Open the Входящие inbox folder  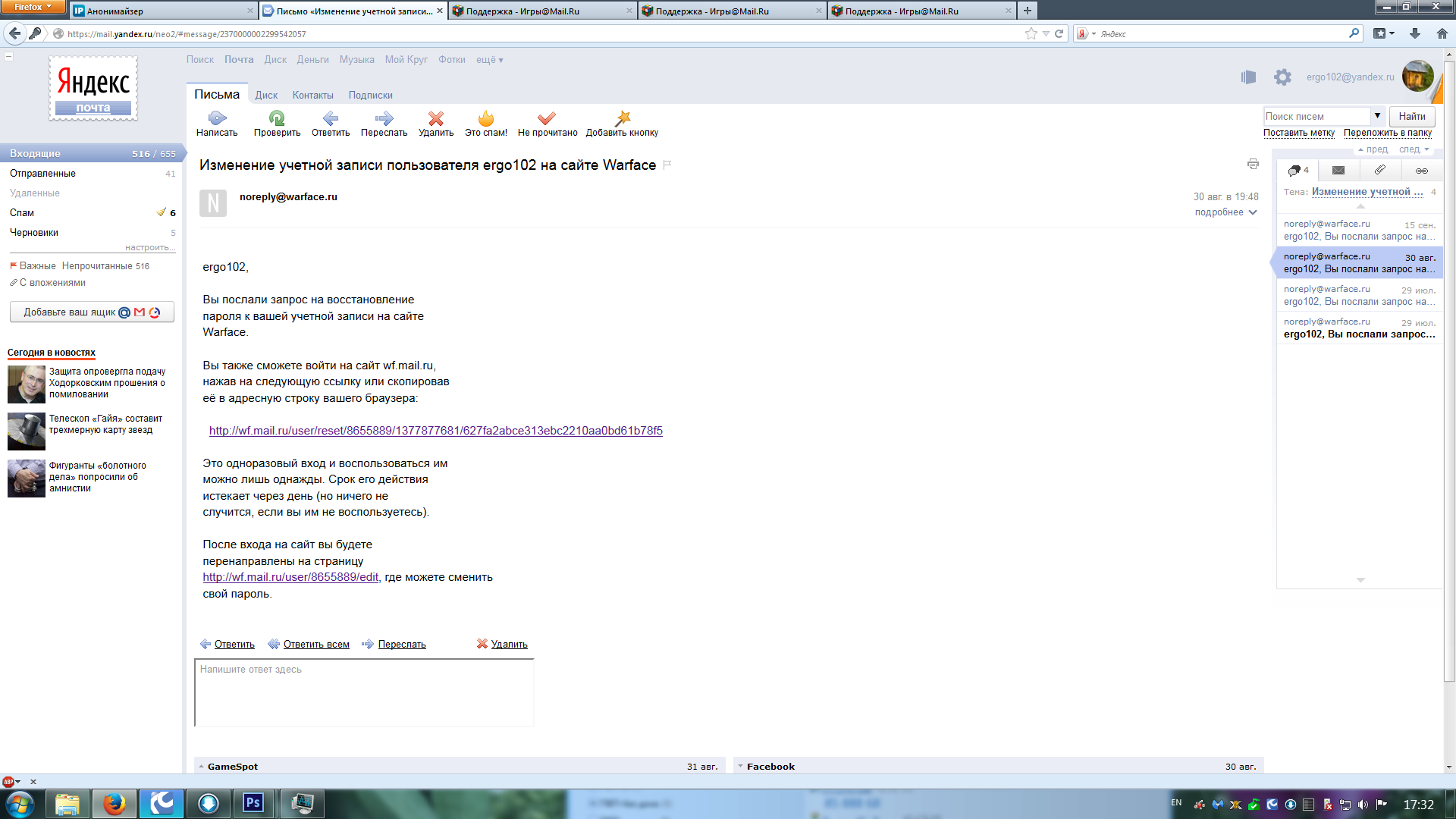[x=91, y=153]
